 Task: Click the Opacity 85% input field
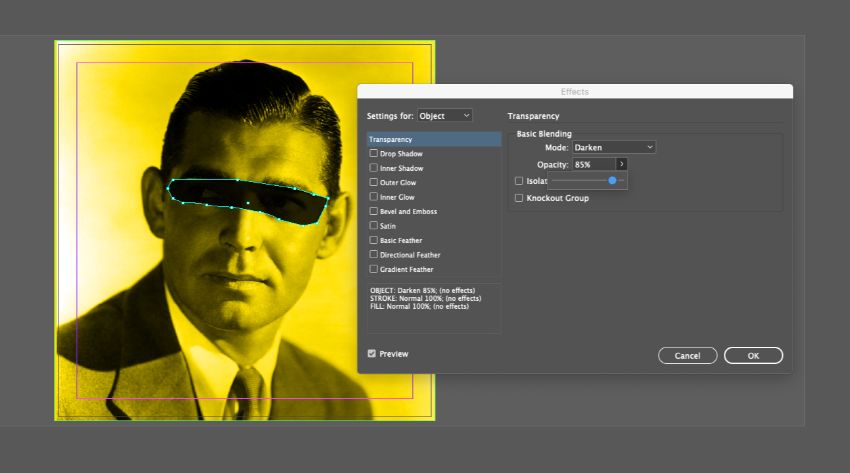coord(594,164)
